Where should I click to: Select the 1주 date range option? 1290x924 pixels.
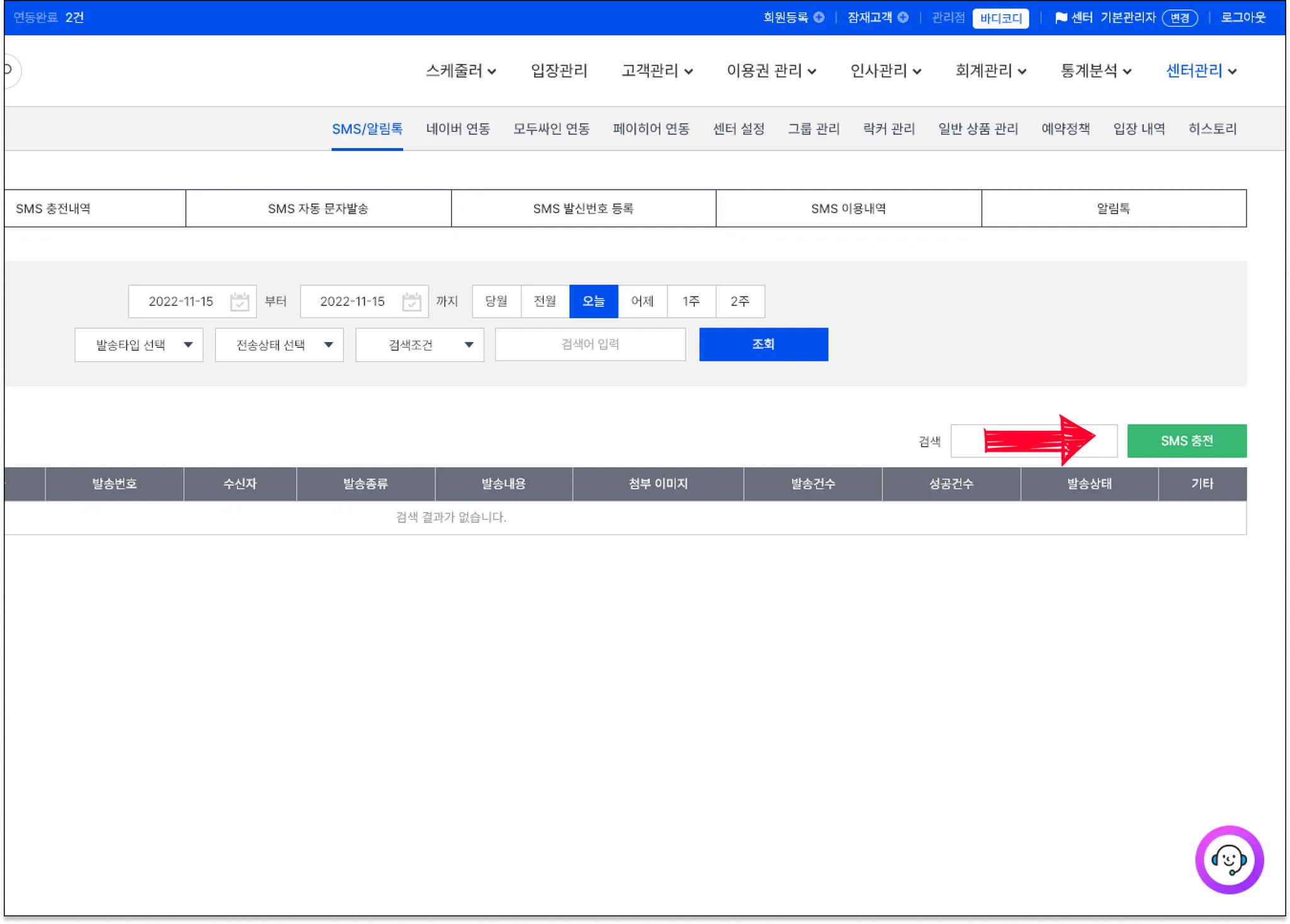click(691, 301)
